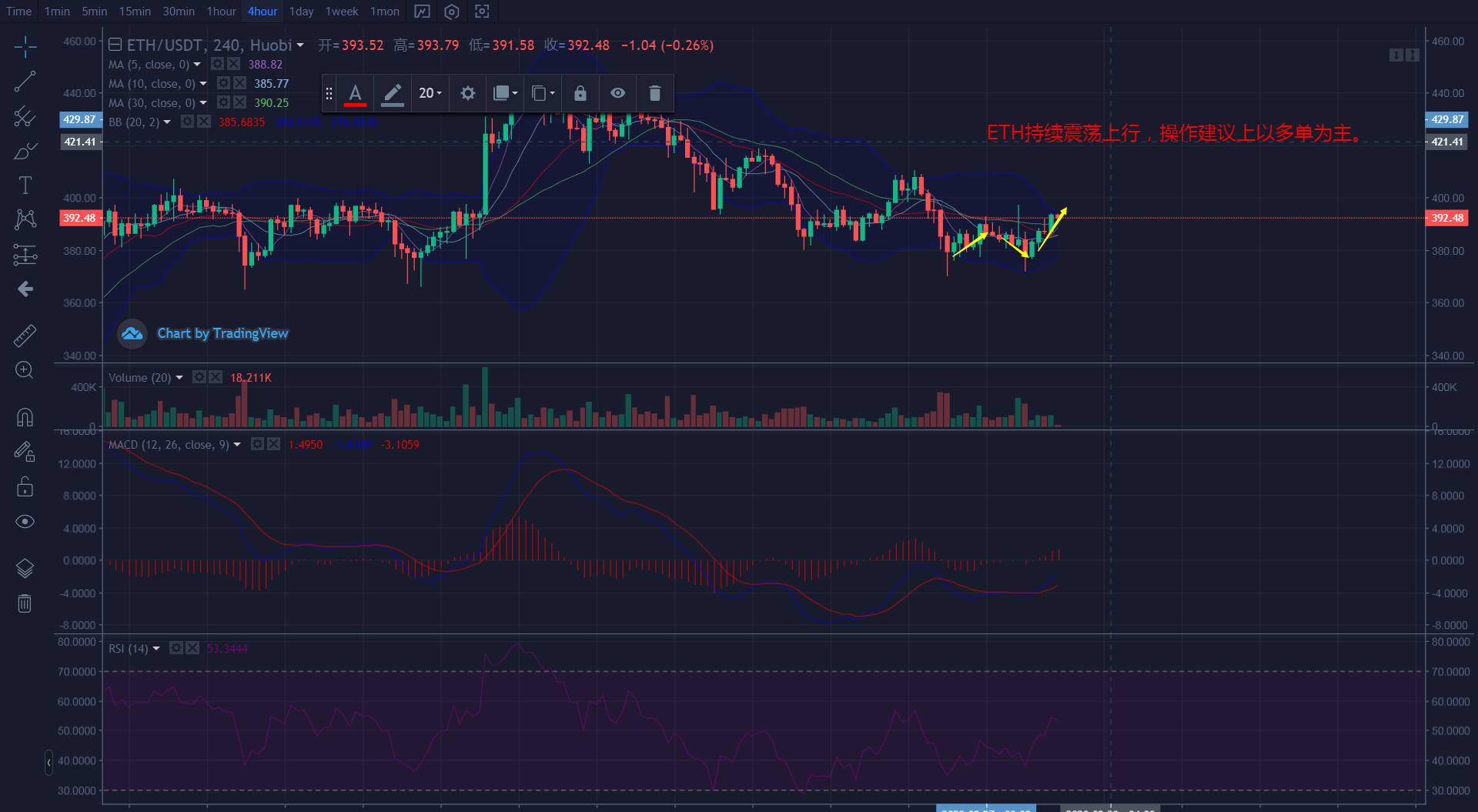This screenshot has height=812, width=1478.
Task: Remove the RSI (14) indicator
Action: click(x=192, y=648)
